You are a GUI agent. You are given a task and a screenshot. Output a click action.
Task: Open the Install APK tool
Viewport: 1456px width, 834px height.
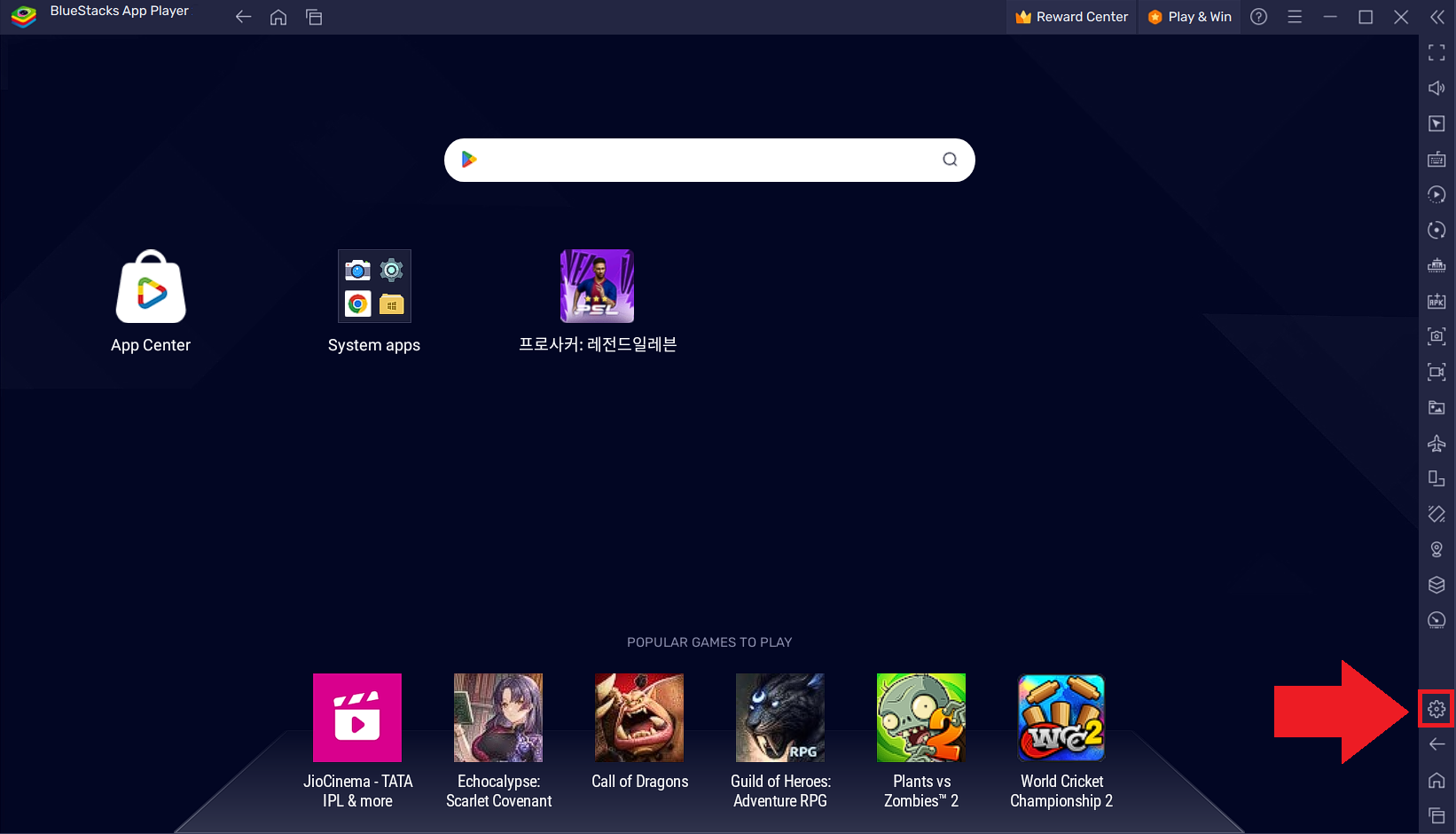tap(1436, 301)
